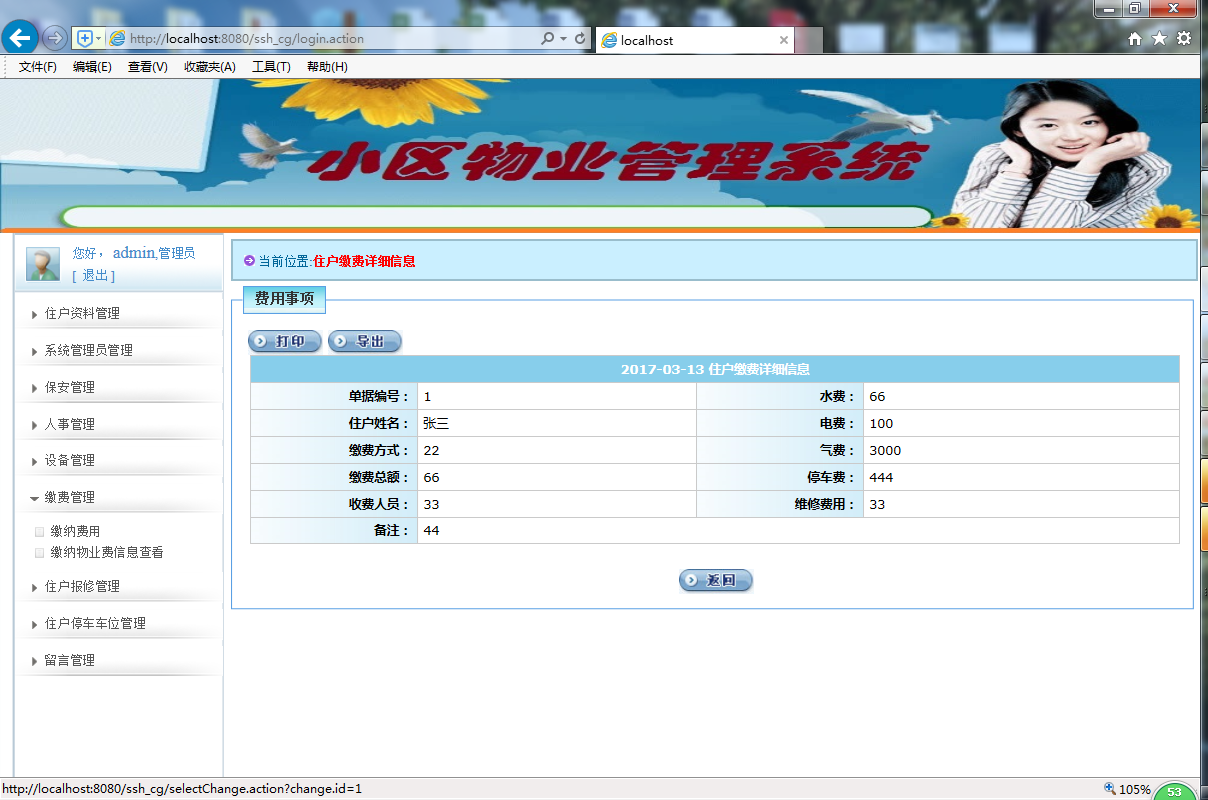This screenshot has width=1208, height=800.
Task: Open the 查看(V) menu
Action: tap(145, 66)
